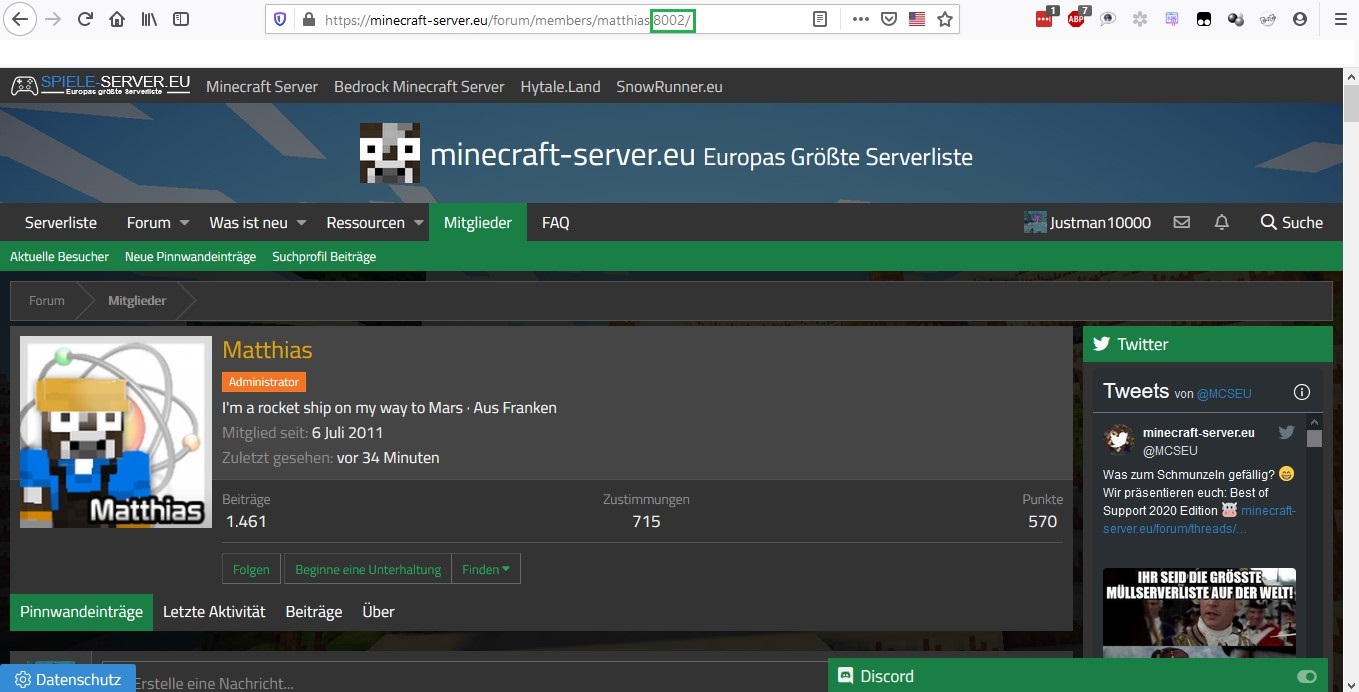Go back to the previous page
Screen dimensions: 1359x692
point(22,19)
